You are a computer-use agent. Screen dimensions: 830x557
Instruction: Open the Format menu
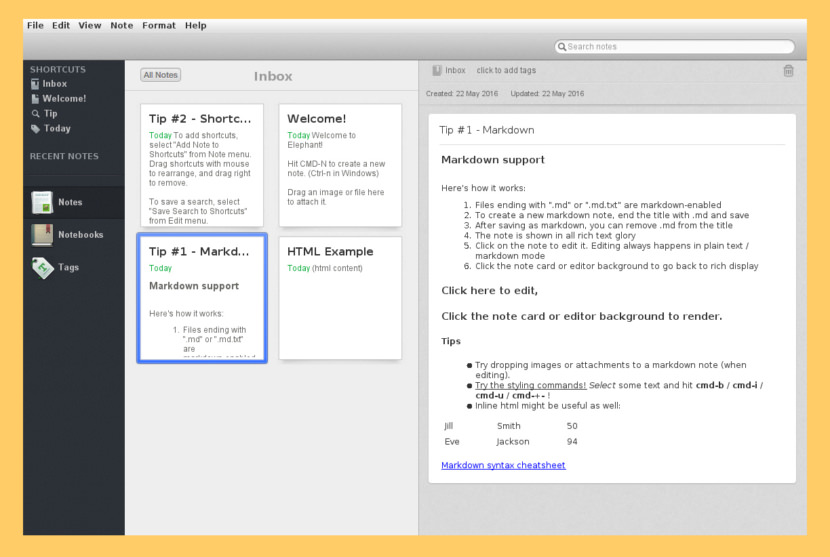(x=158, y=25)
